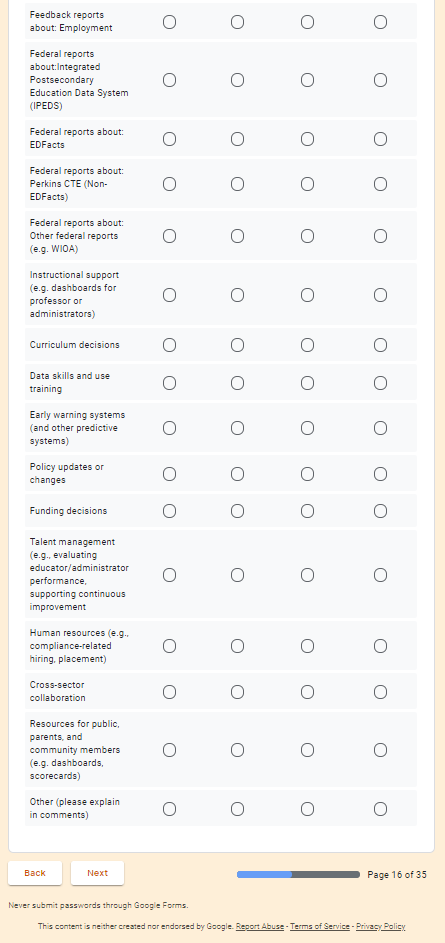
Task: Select third radio for Curriculum decisions
Action: [307, 345]
